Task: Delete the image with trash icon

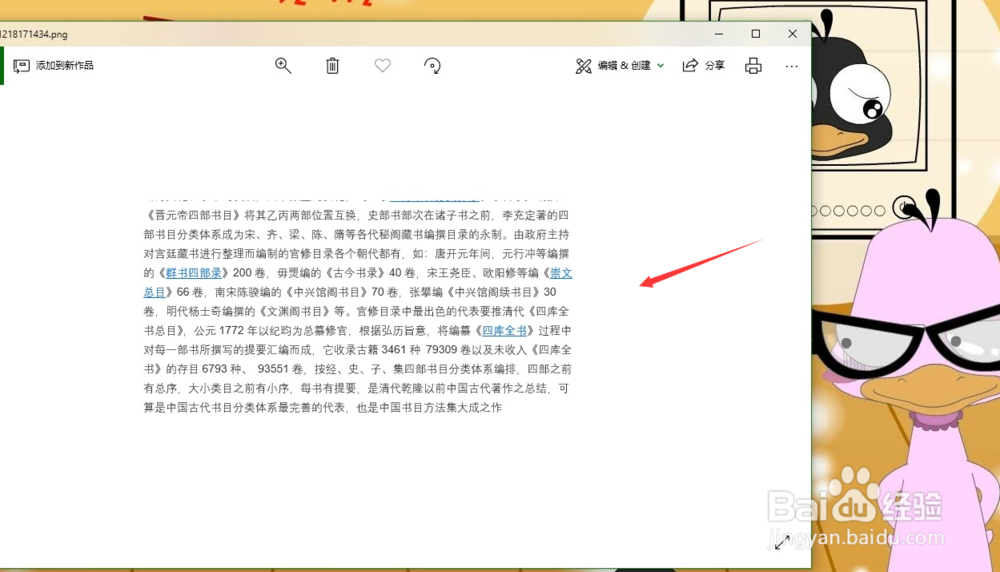Action: (x=332, y=66)
